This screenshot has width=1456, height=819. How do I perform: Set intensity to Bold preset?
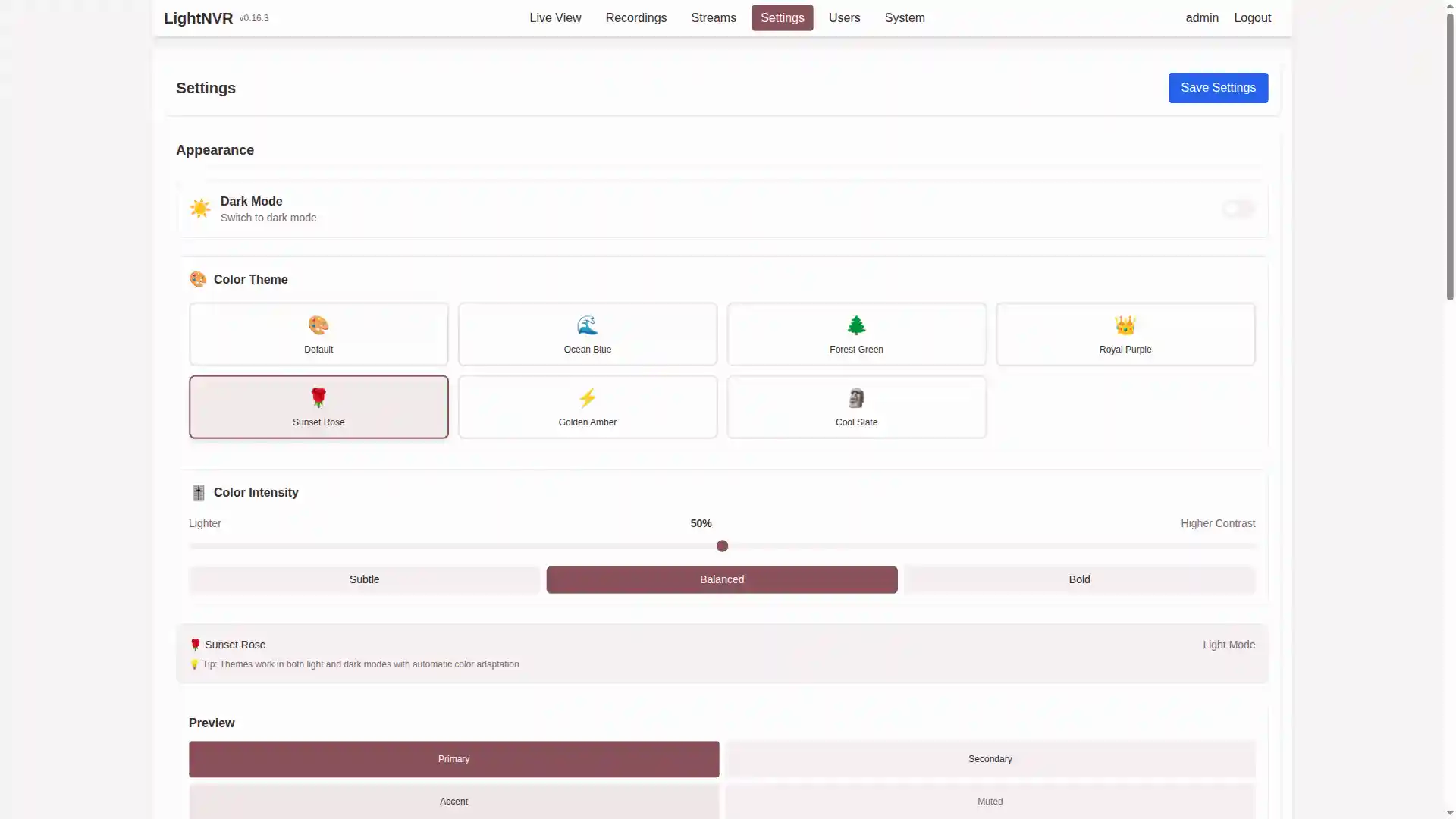click(x=1079, y=579)
